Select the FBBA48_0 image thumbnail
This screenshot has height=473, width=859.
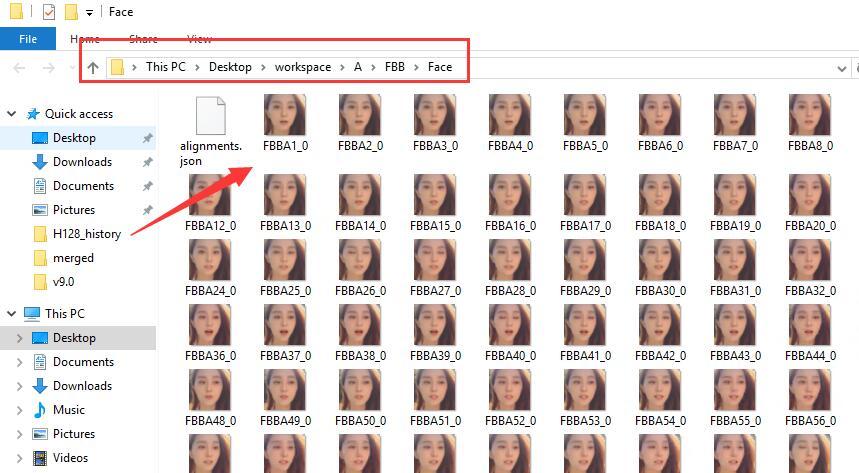(210, 390)
